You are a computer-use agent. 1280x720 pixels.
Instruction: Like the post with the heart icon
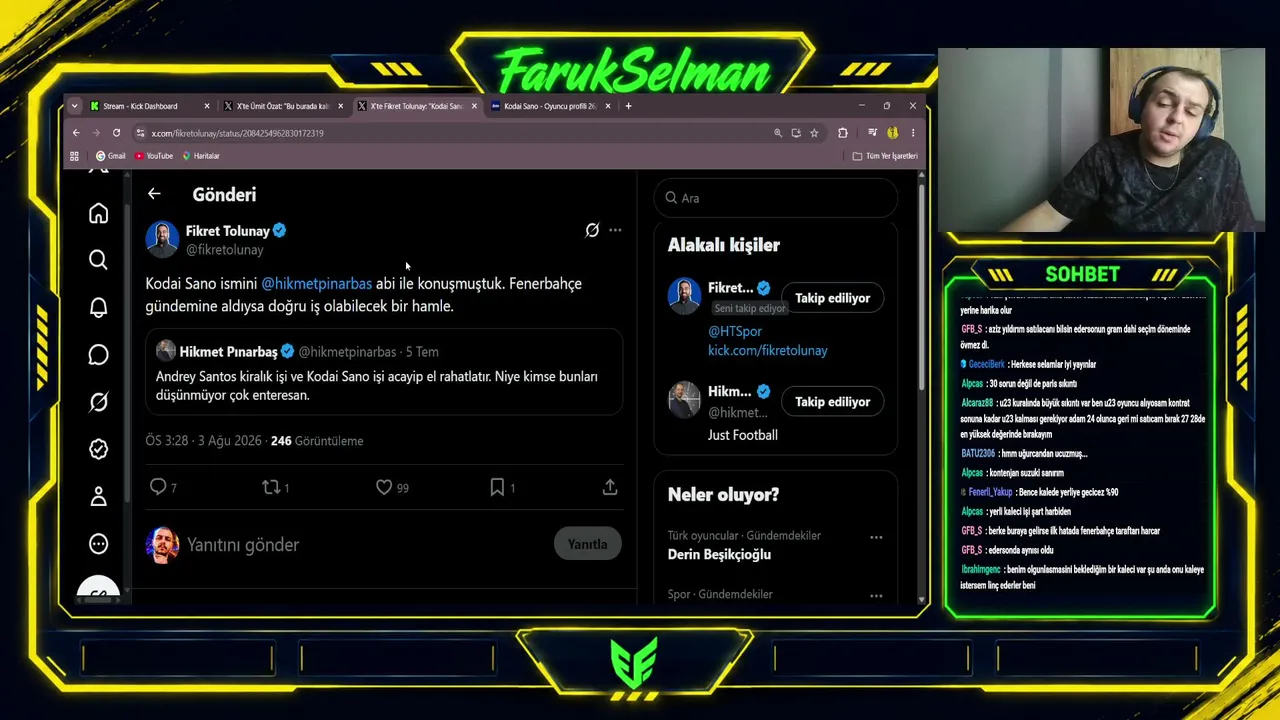384,487
